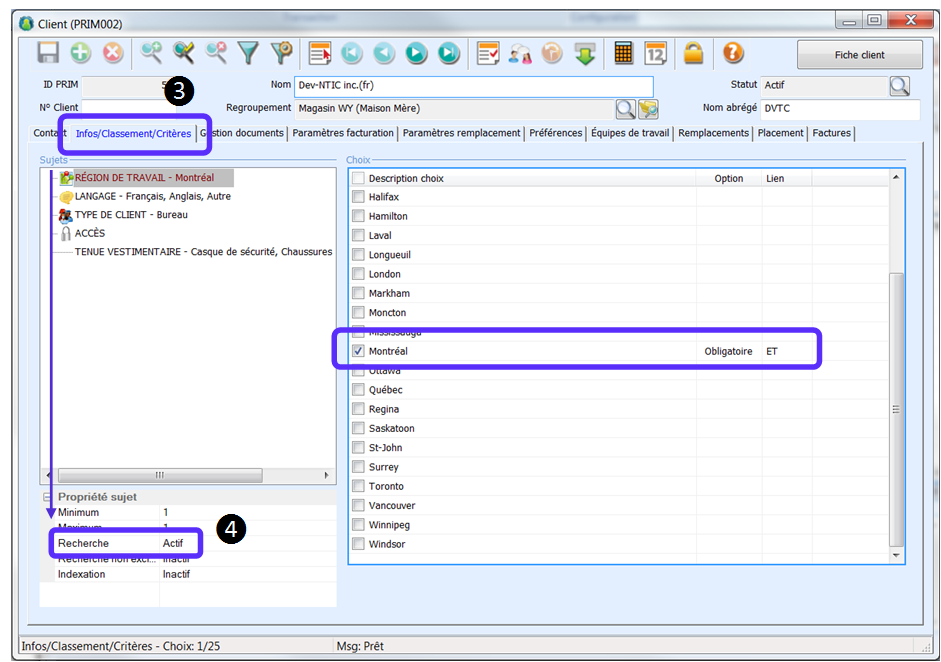Click into the Nom text field
This screenshot has width=941, height=662.
[x=473, y=86]
